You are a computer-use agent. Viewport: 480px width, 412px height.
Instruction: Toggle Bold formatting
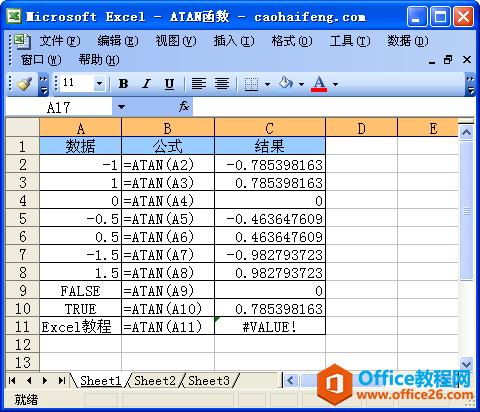tap(123, 84)
